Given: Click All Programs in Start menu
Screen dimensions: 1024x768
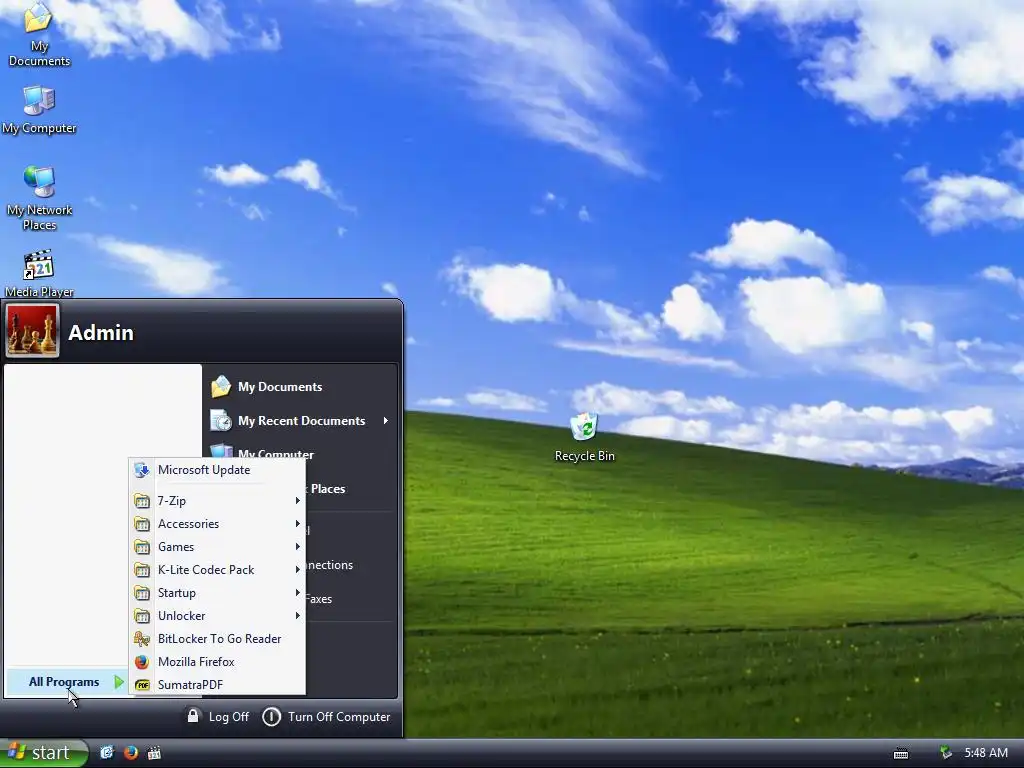Looking at the screenshot, I should click(67, 682).
